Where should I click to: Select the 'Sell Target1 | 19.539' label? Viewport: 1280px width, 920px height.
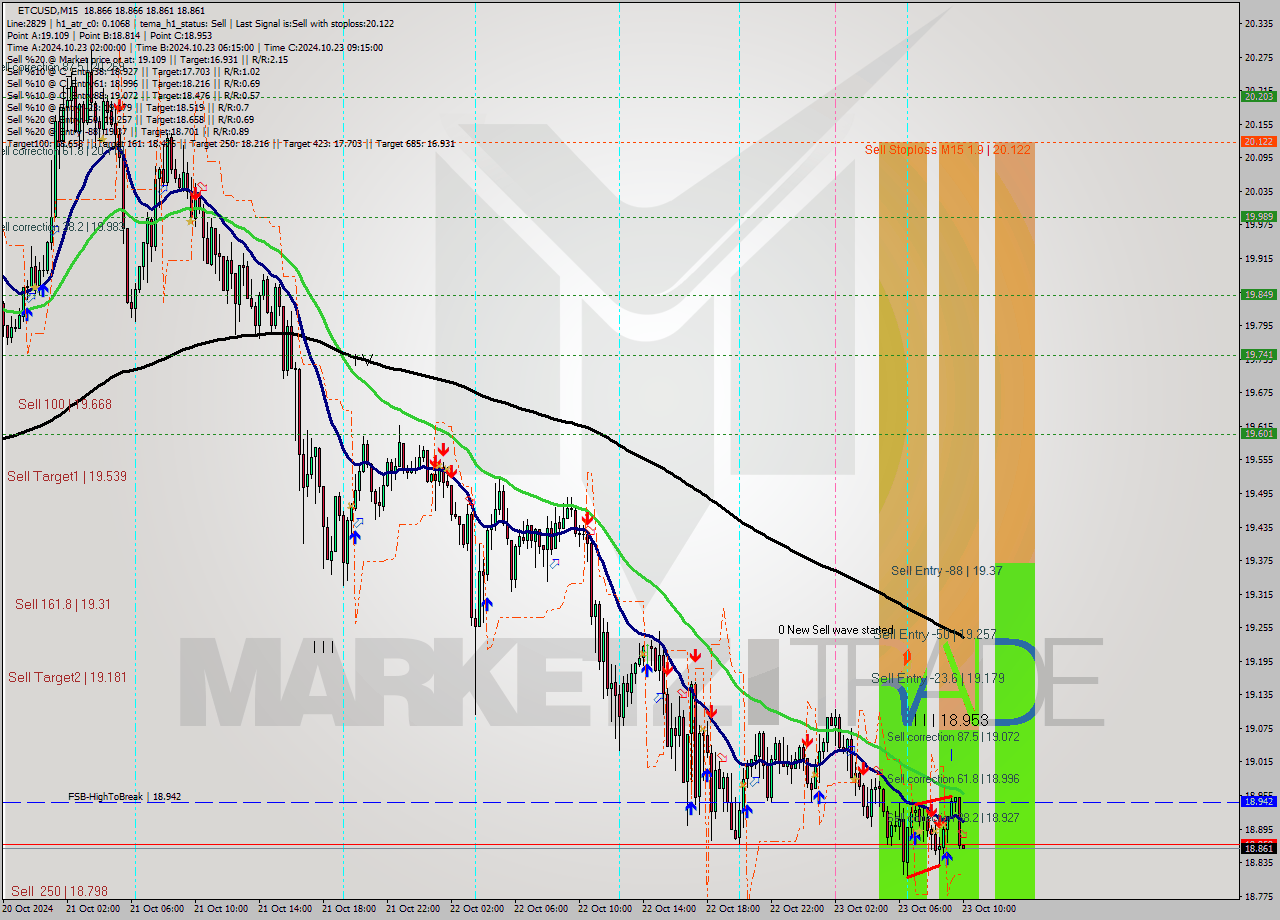(x=67, y=476)
